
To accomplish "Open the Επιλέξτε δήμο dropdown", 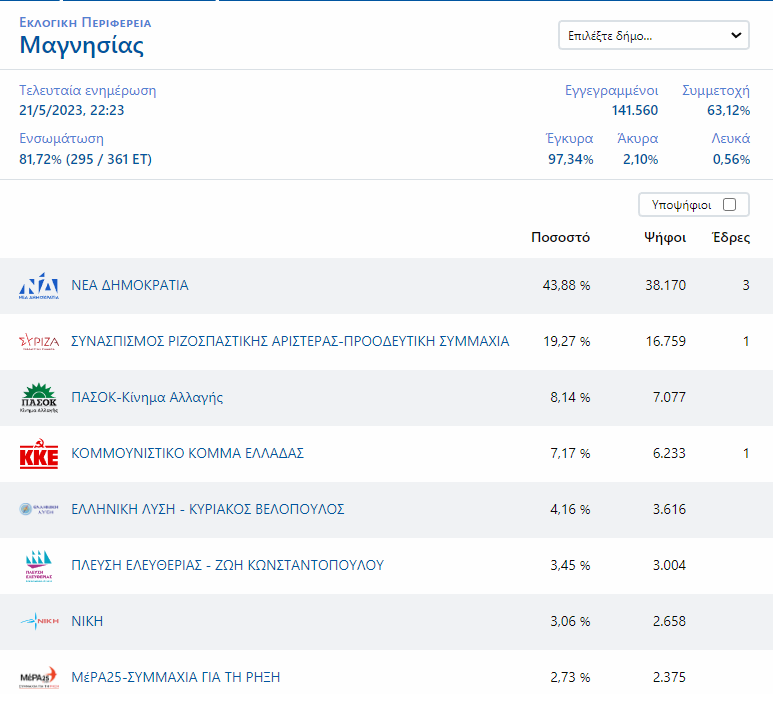I will [x=654, y=35].
